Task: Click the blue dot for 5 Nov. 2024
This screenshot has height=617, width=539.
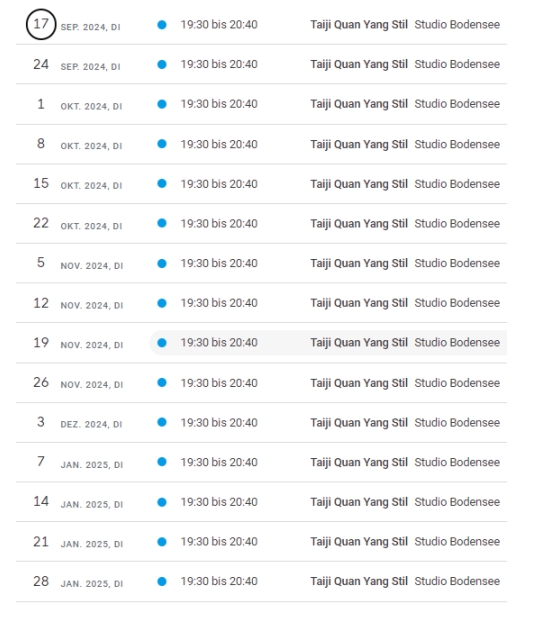Action: tap(162, 264)
